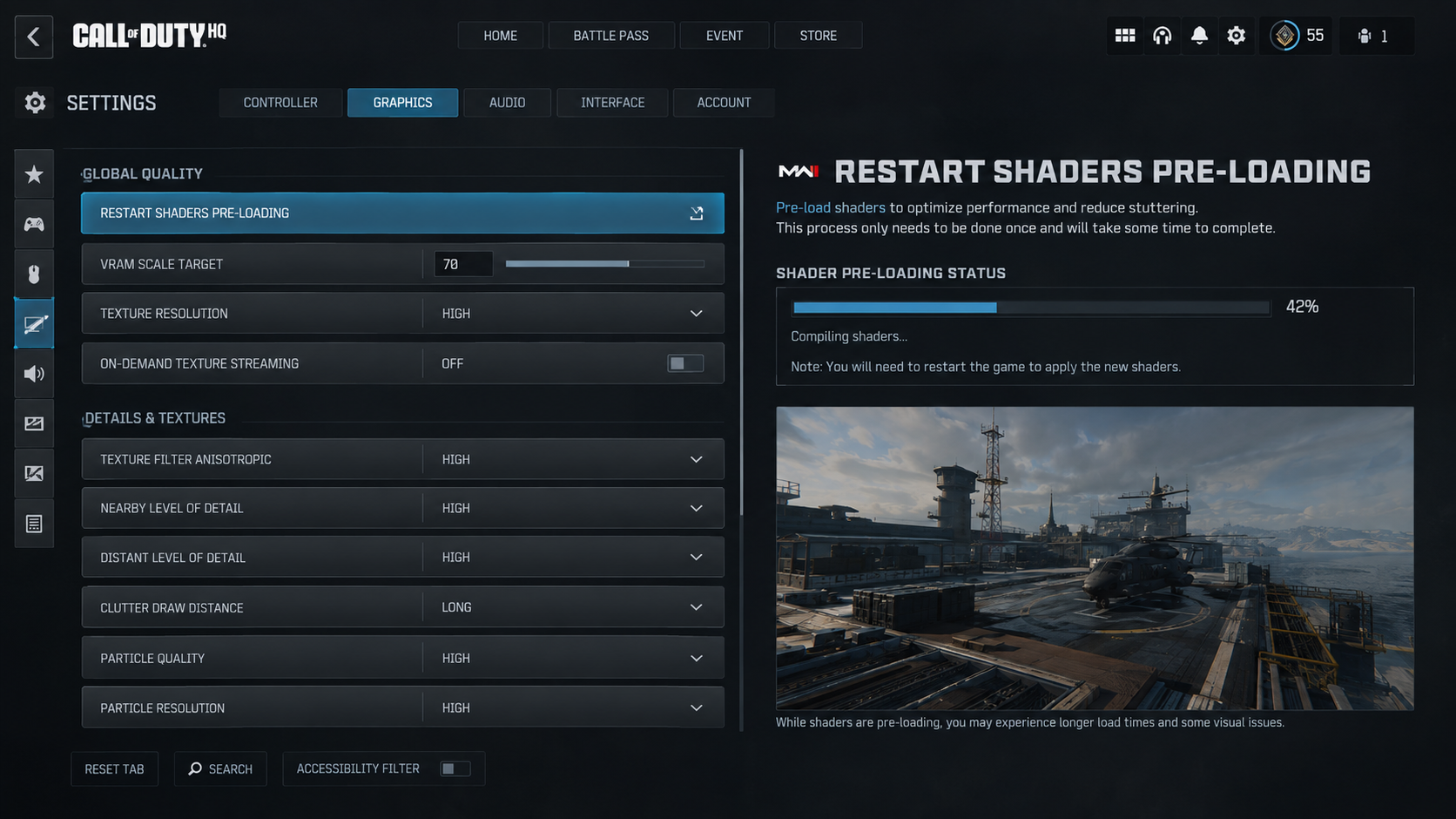The image size is (1456, 819).
Task: Select the account list sidebar icon
Action: (x=34, y=524)
